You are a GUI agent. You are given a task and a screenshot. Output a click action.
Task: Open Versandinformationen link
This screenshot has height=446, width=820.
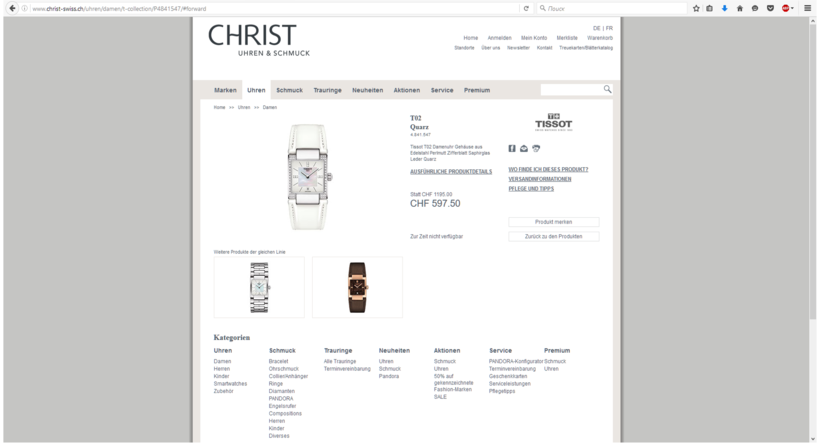click(540, 179)
